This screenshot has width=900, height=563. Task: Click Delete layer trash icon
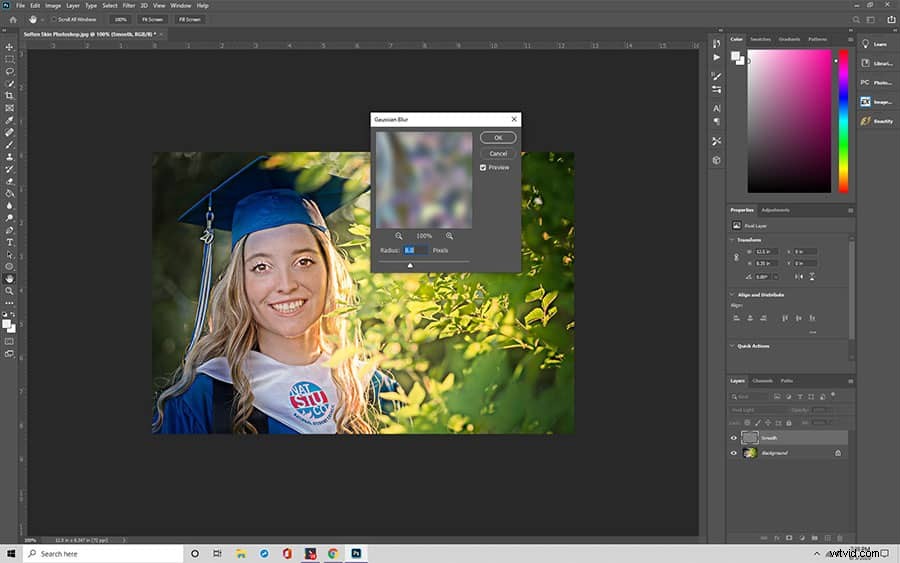point(840,538)
